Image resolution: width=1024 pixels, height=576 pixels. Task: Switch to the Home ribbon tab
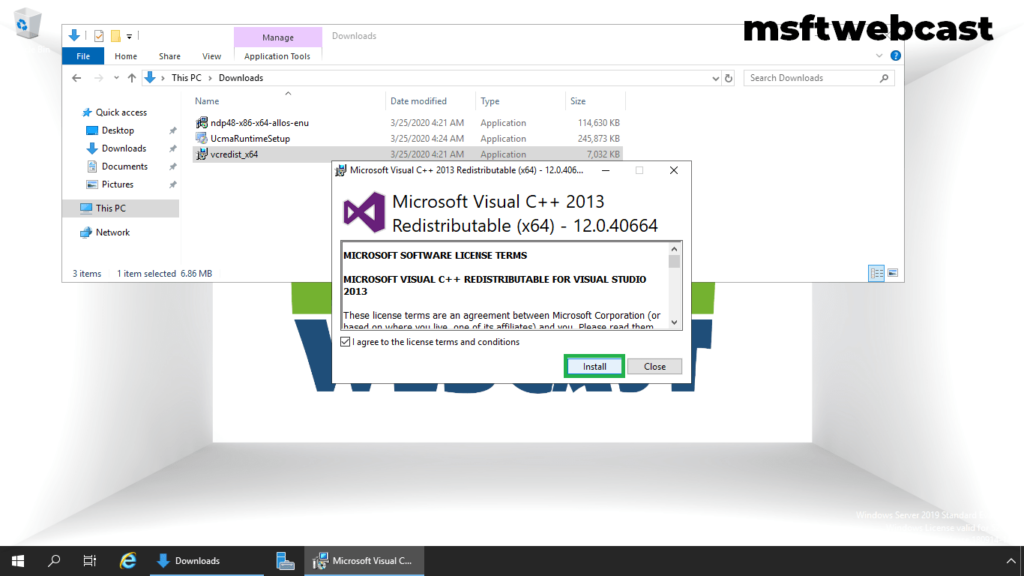pyautogui.click(x=125, y=56)
